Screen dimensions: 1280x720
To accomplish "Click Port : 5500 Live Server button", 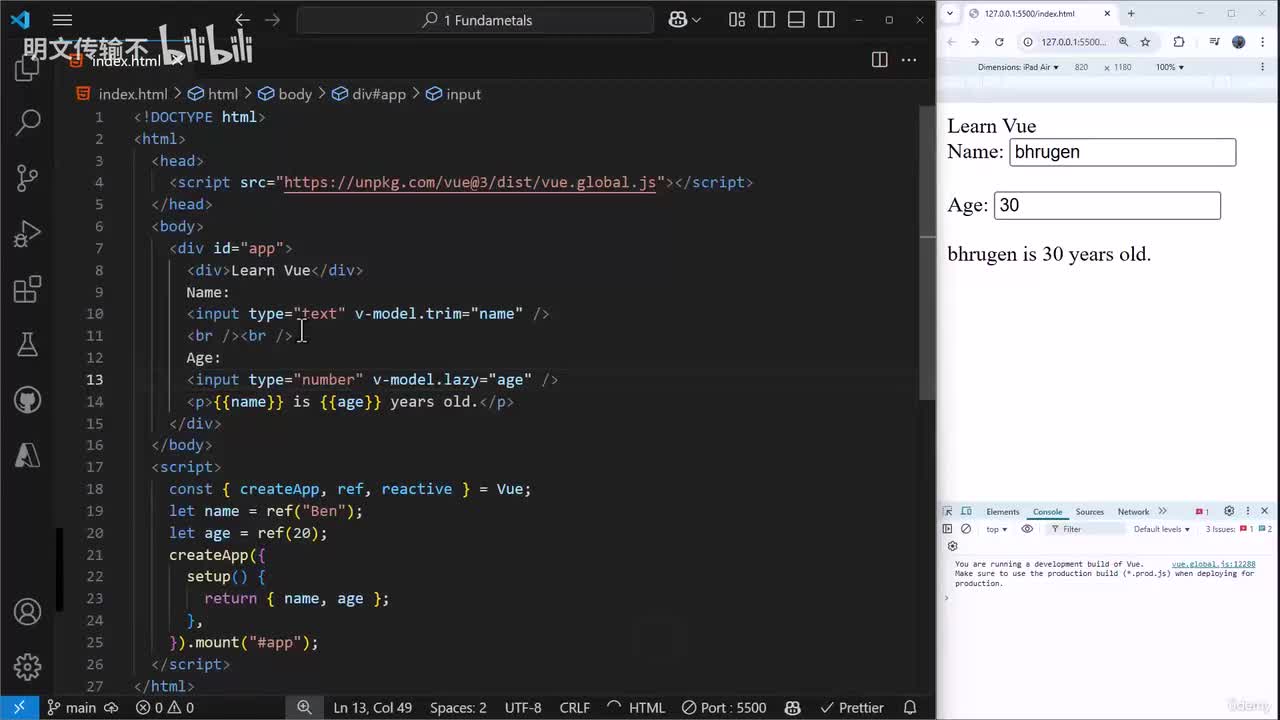I will pos(724,707).
